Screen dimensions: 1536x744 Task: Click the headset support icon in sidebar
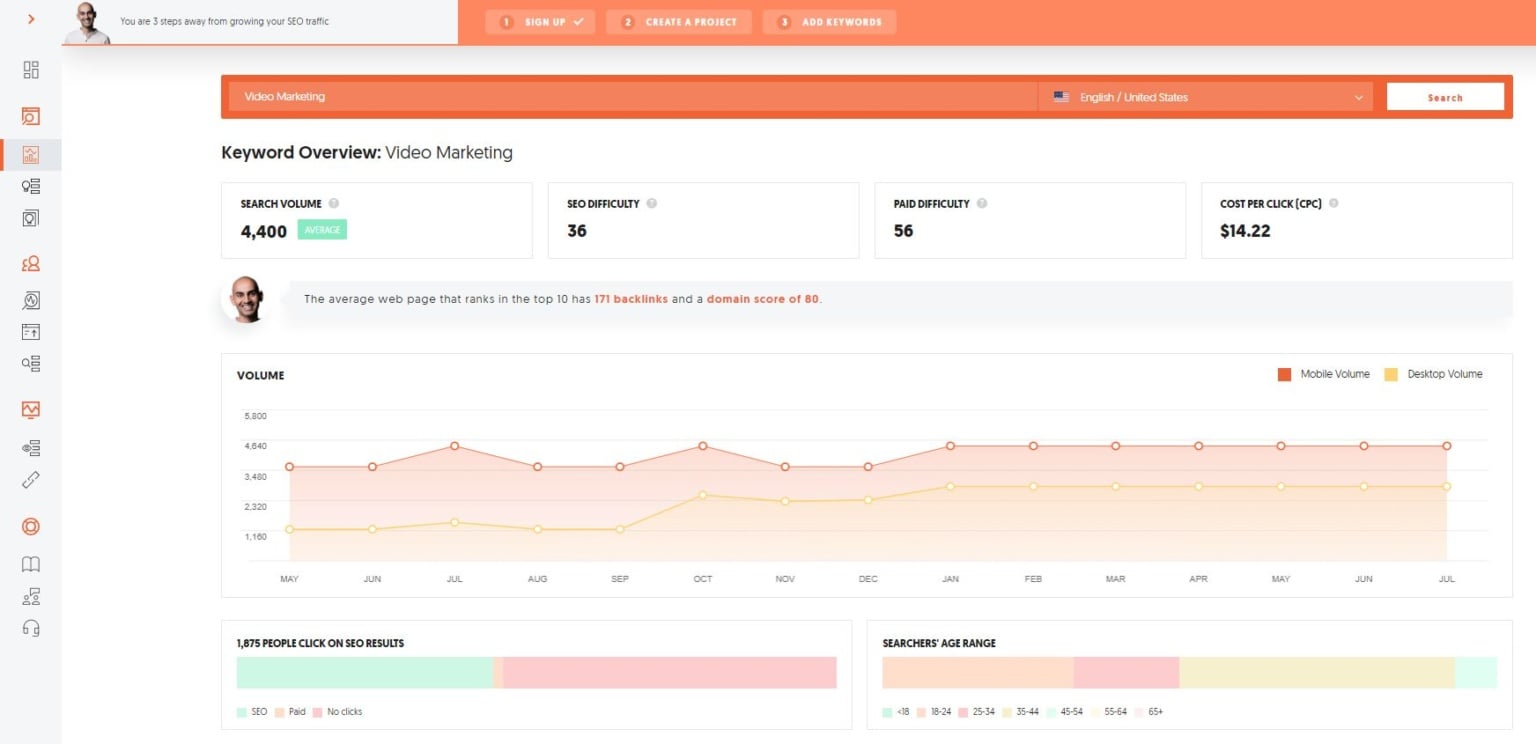click(31, 628)
